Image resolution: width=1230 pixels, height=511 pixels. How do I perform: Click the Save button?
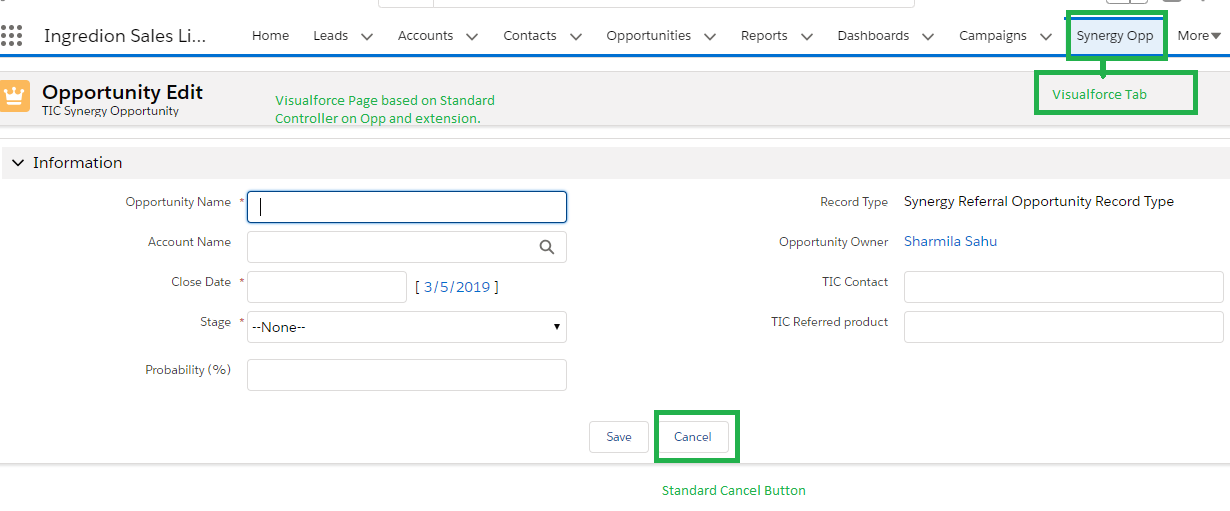pos(619,437)
